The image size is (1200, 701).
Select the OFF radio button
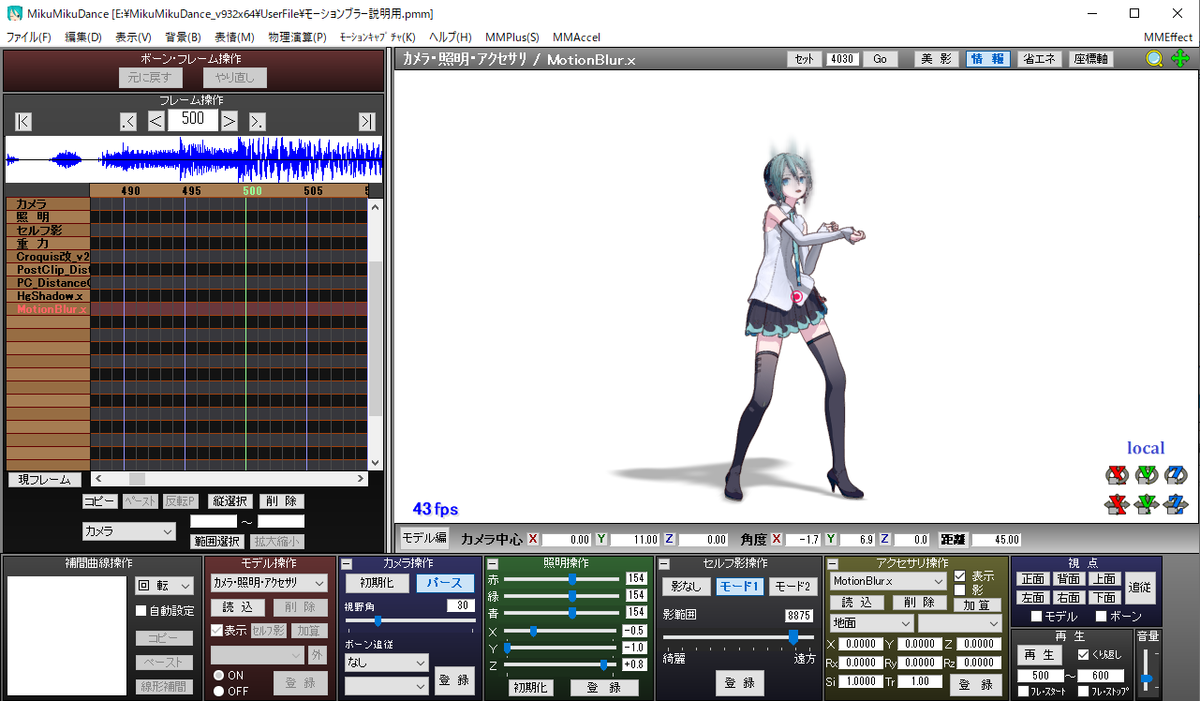[x=218, y=690]
